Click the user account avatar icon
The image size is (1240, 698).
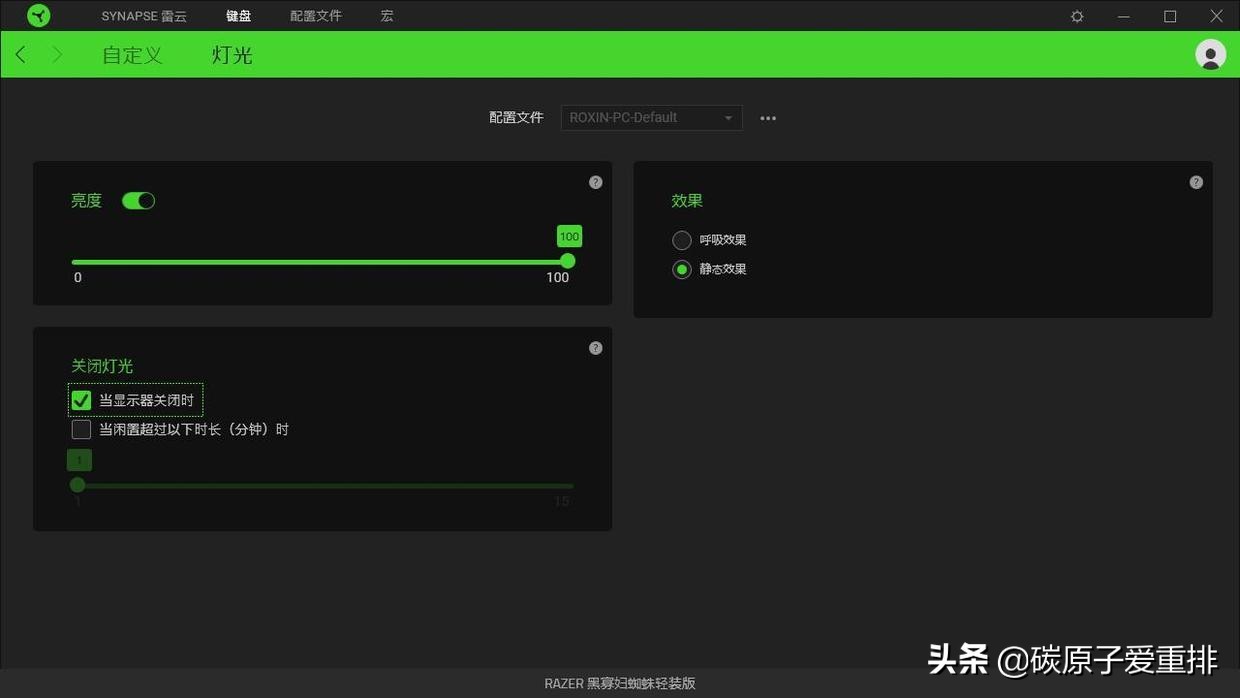(1210, 55)
